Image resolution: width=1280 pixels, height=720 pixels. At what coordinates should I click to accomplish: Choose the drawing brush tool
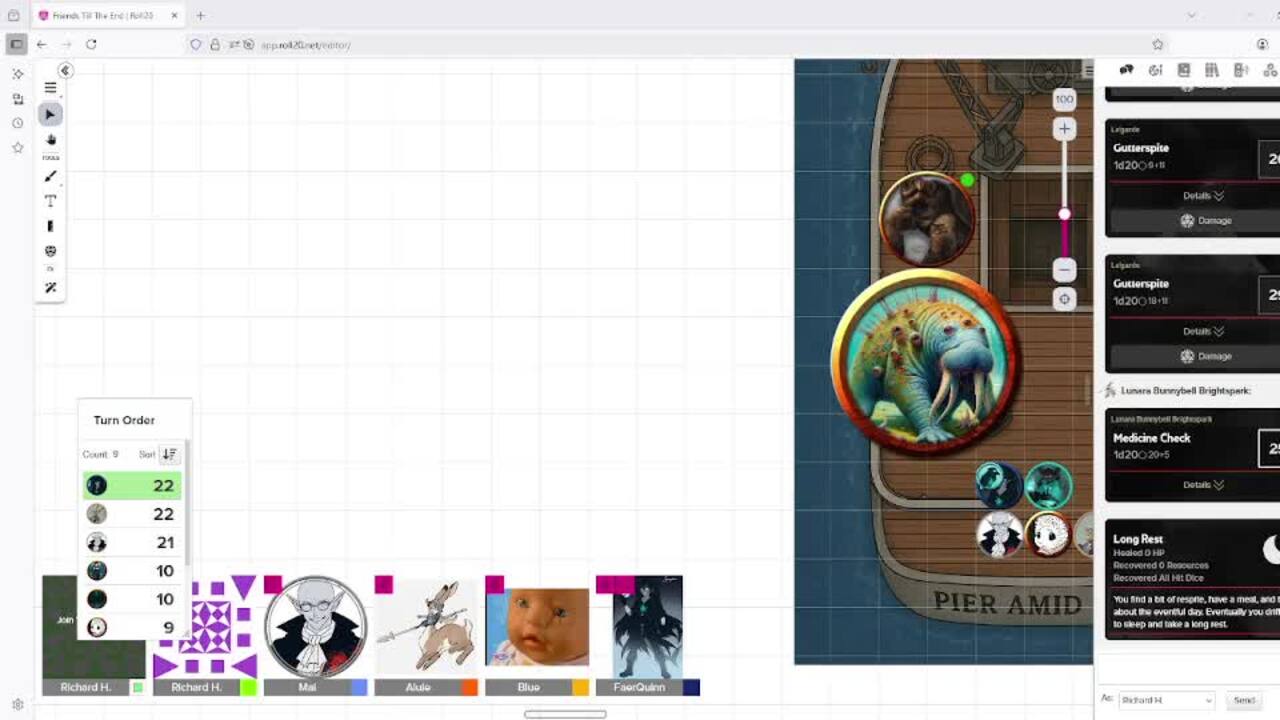click(x=50, y=177)
